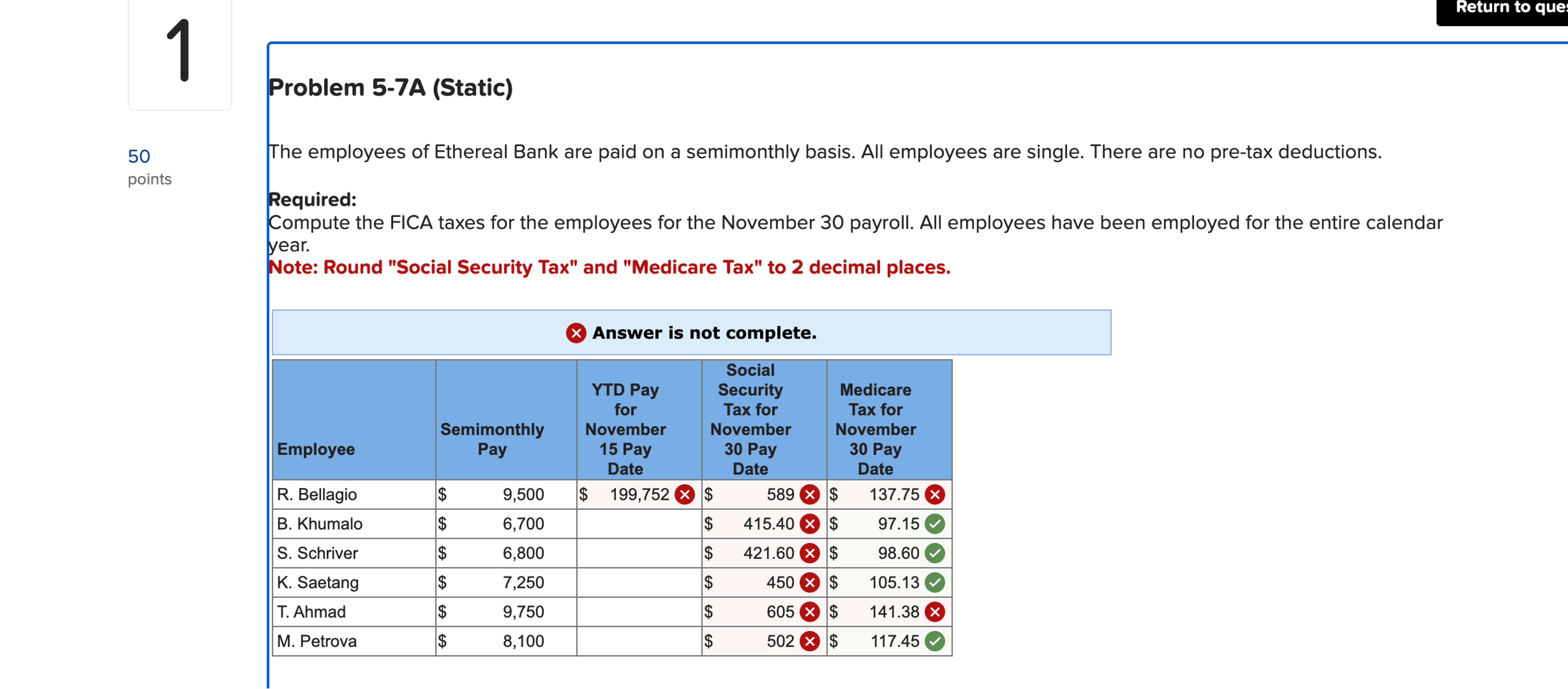Click red X icon beside 421.60

tap(810, 553)
